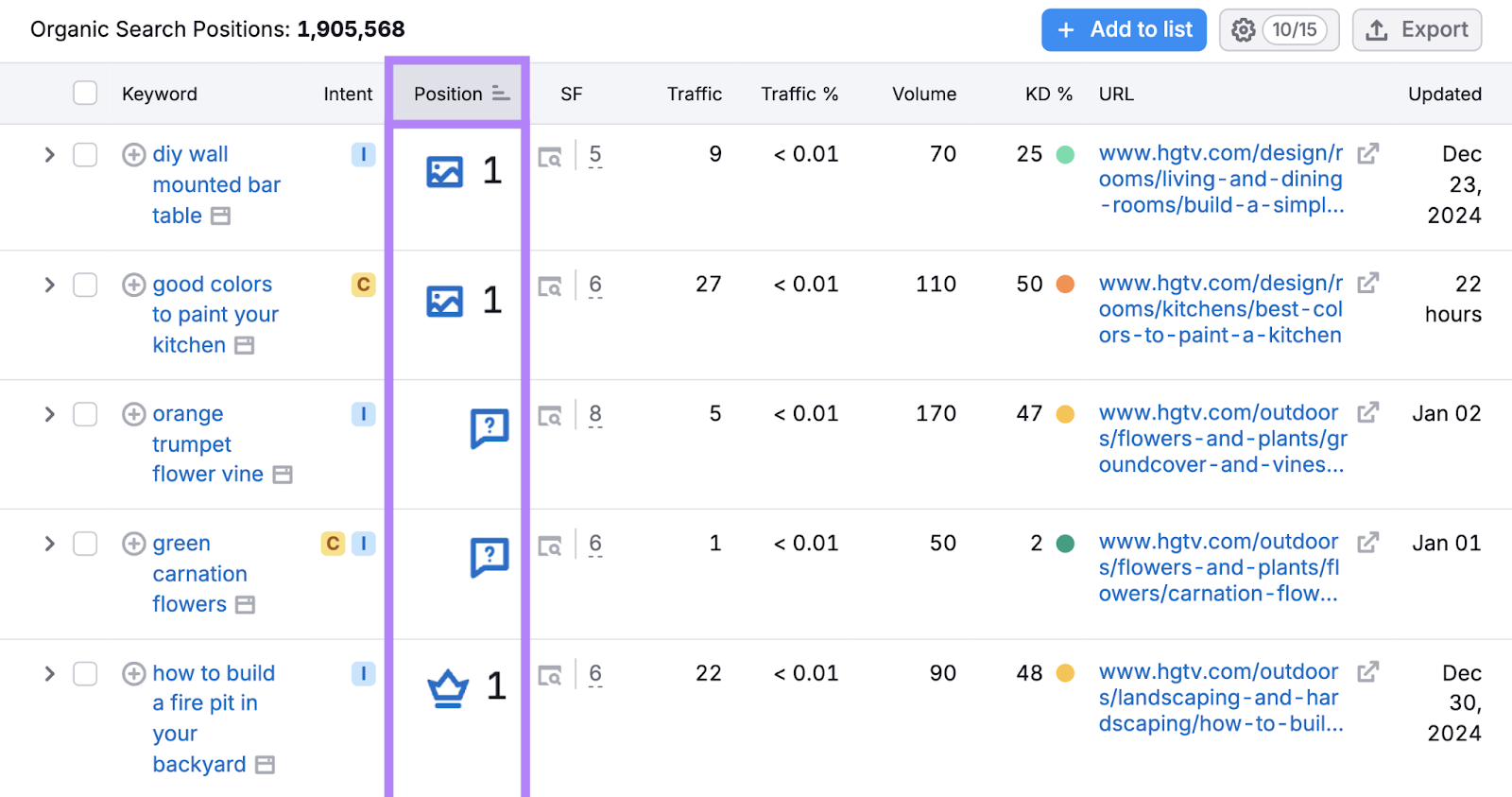Click SERP view icon in diy wall row
Screen dimensions: 1512x797
click(550, 157)
